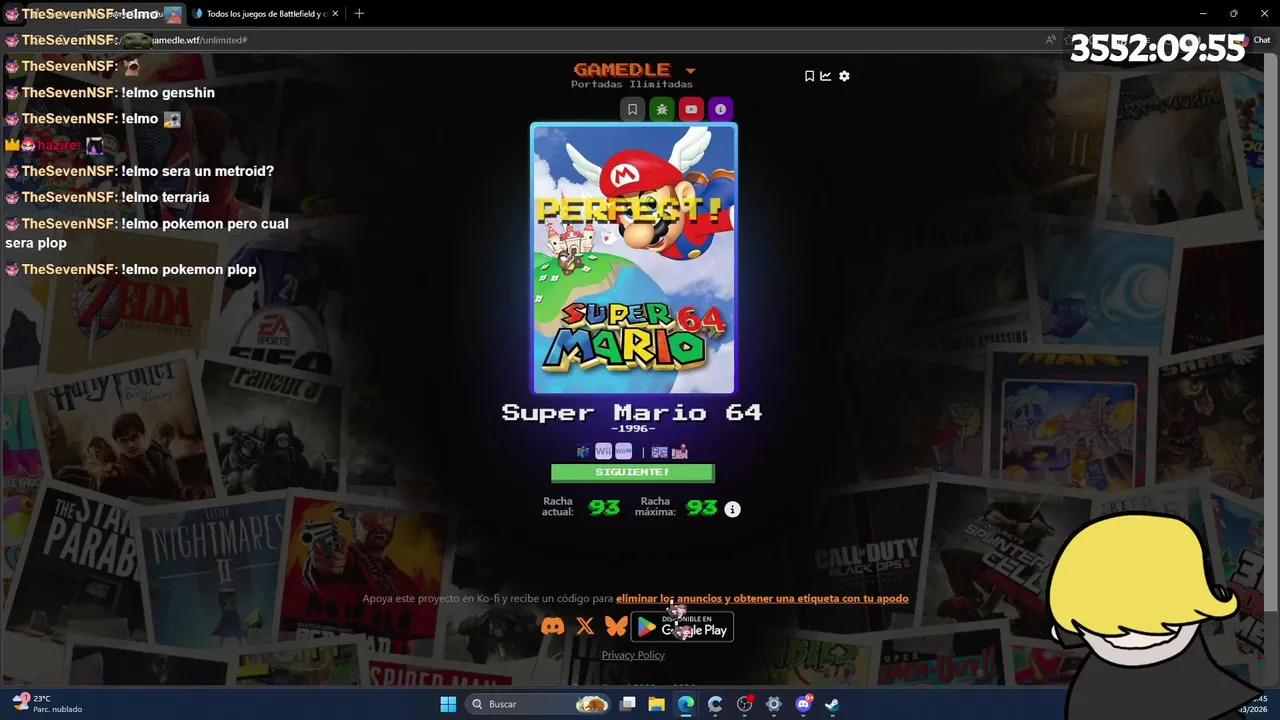Open the X (Twitter) link icon
1280x720 pixels.
[x=585, y=626]
